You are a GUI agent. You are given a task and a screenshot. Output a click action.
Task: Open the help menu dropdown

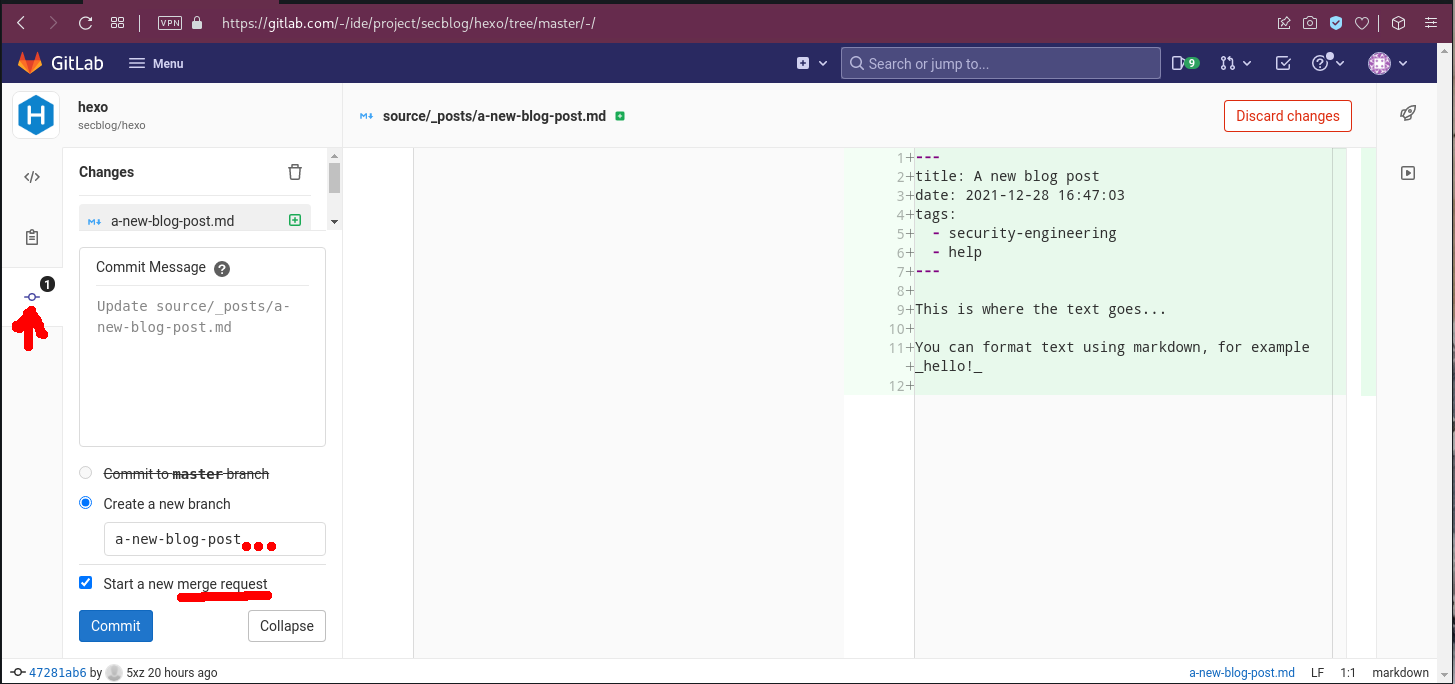(1328, 63)
